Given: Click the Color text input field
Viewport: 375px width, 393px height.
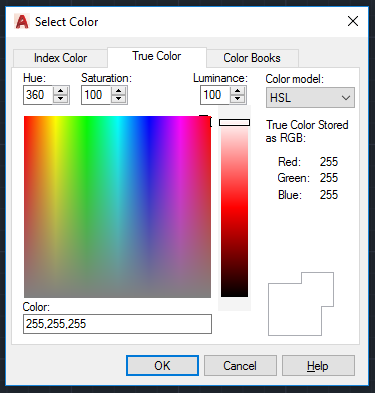Looking at the screenshot, I should click(x=117, y=324).
